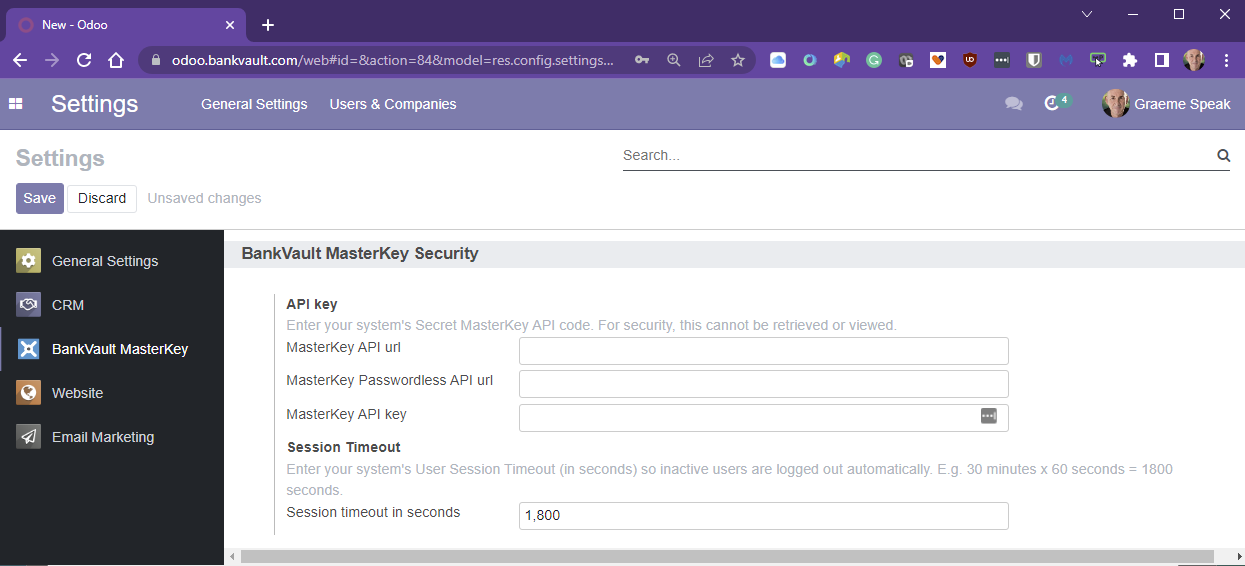This screenshot has height=566, width=1245.
Task: Open the Users & Companies menu
Action: [393, 104]
